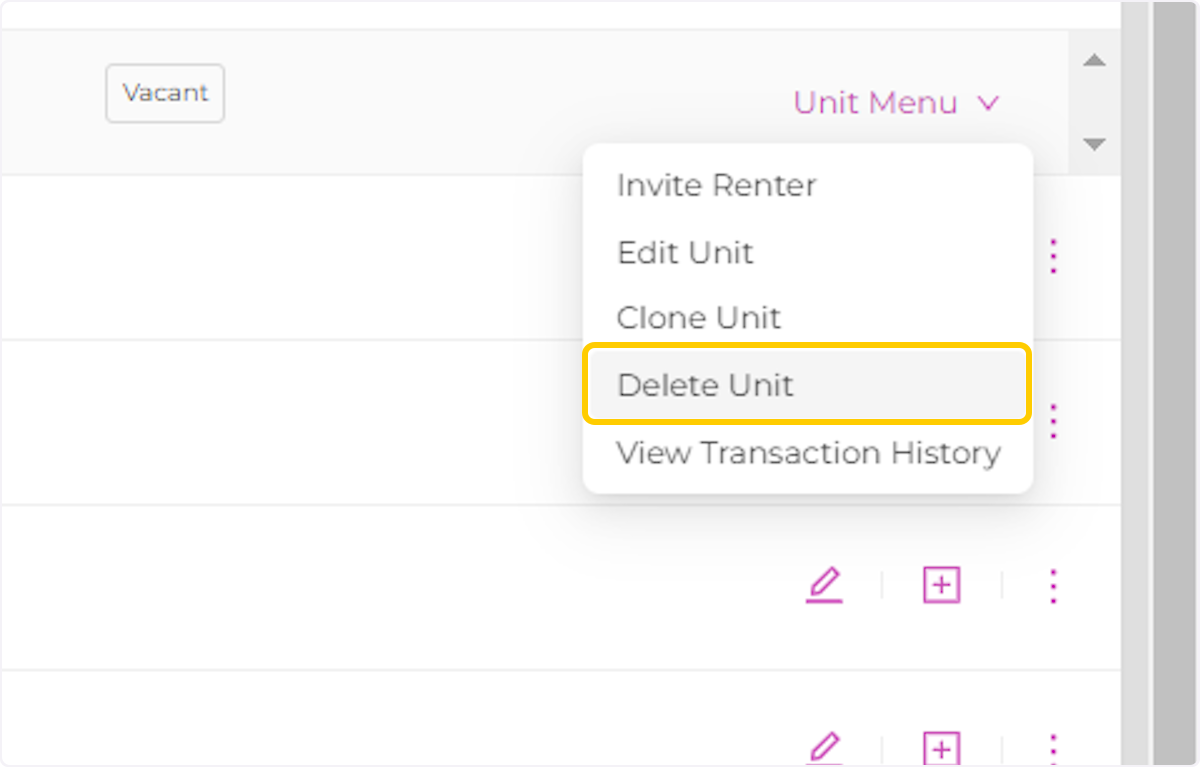1200x767 pixels.
Task: Click the scrollbar down arrow
Action: pos(1094,144)
